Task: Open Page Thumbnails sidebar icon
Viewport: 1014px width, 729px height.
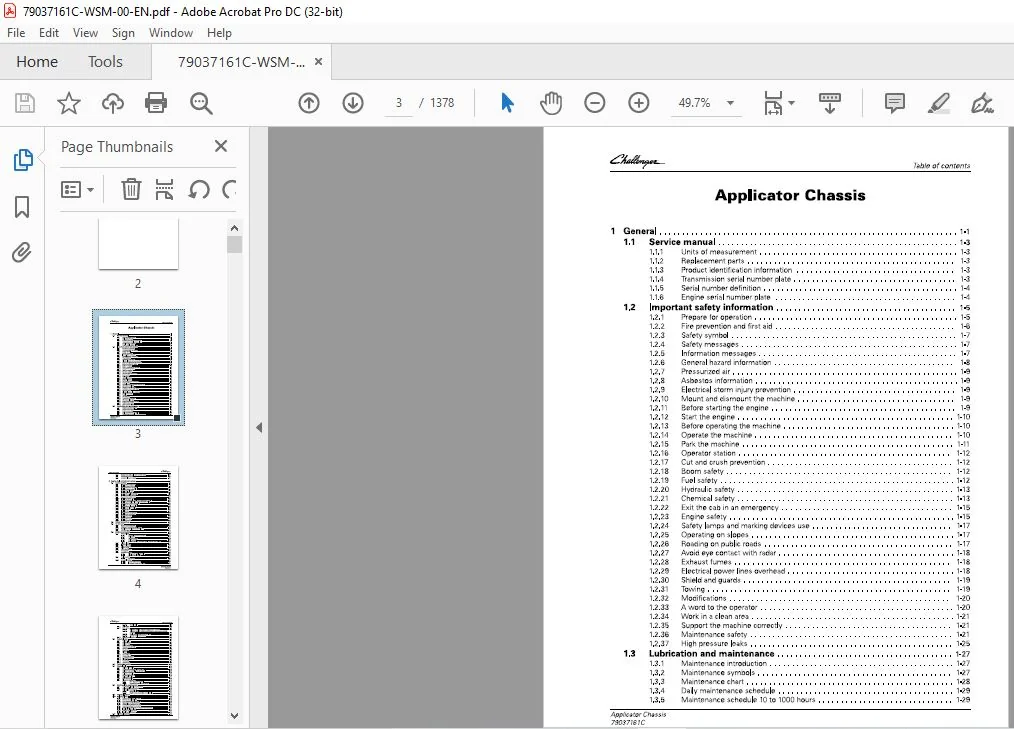Action: 23,160
